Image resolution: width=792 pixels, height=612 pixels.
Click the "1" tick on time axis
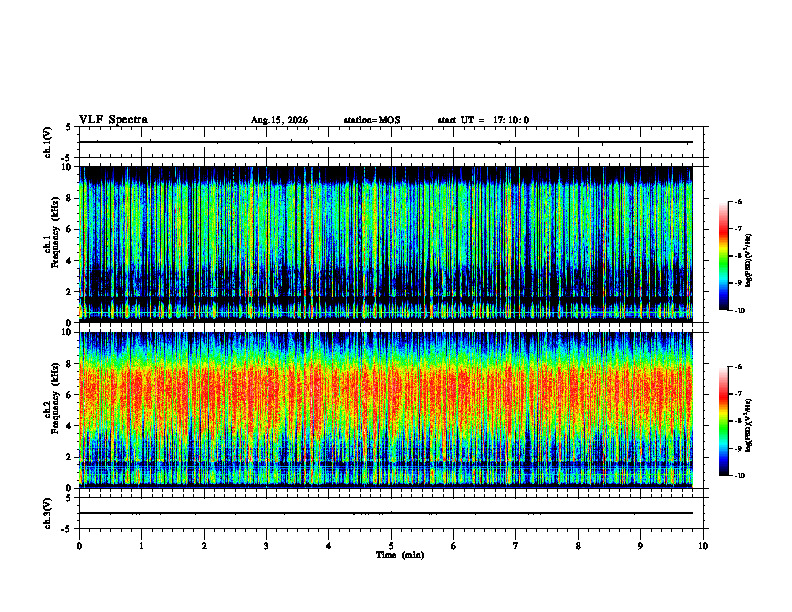(141, 546)
